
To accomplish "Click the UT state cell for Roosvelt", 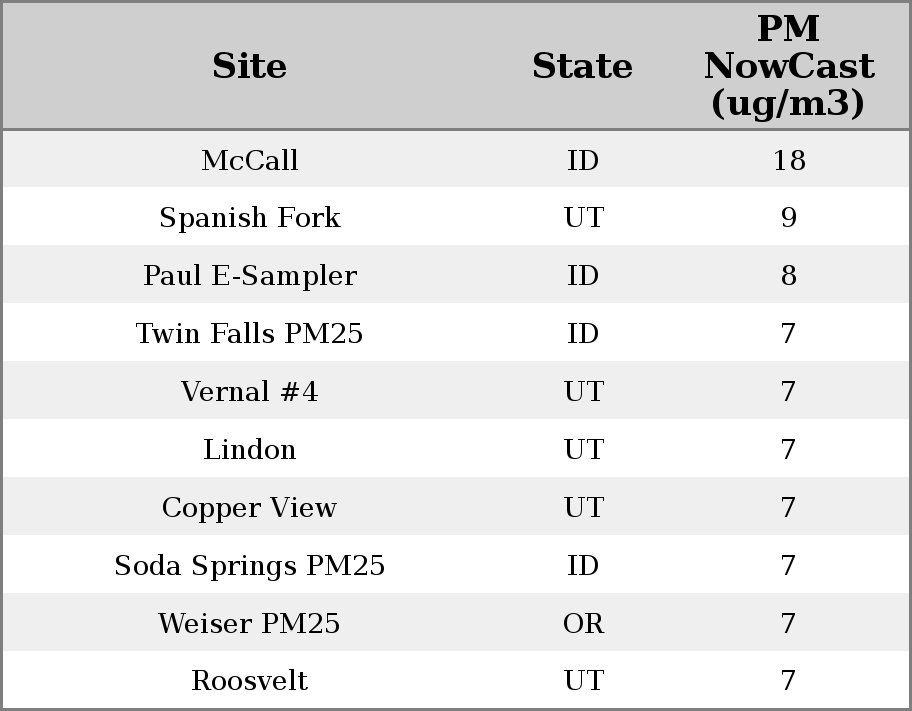I will pyautogui.click(x=583, y=681).
